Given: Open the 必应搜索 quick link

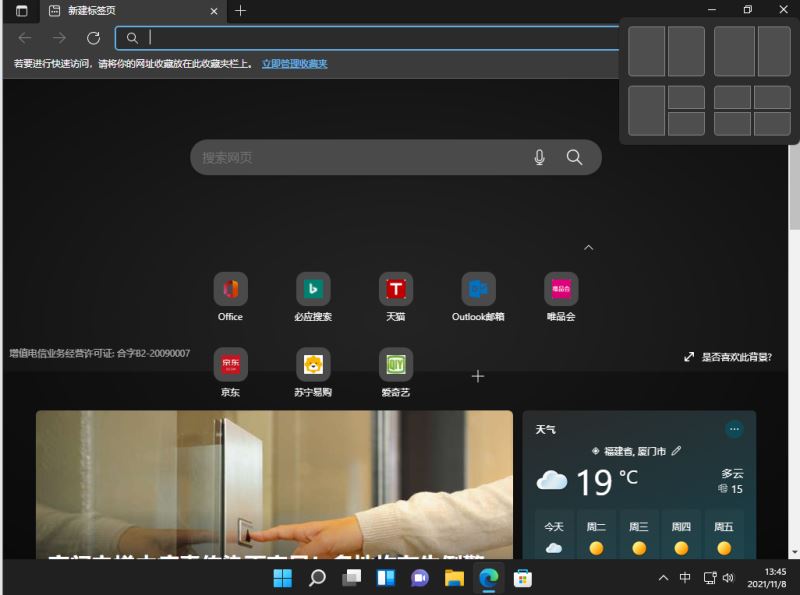Looking at the screenshot, I should pos(313,297).
